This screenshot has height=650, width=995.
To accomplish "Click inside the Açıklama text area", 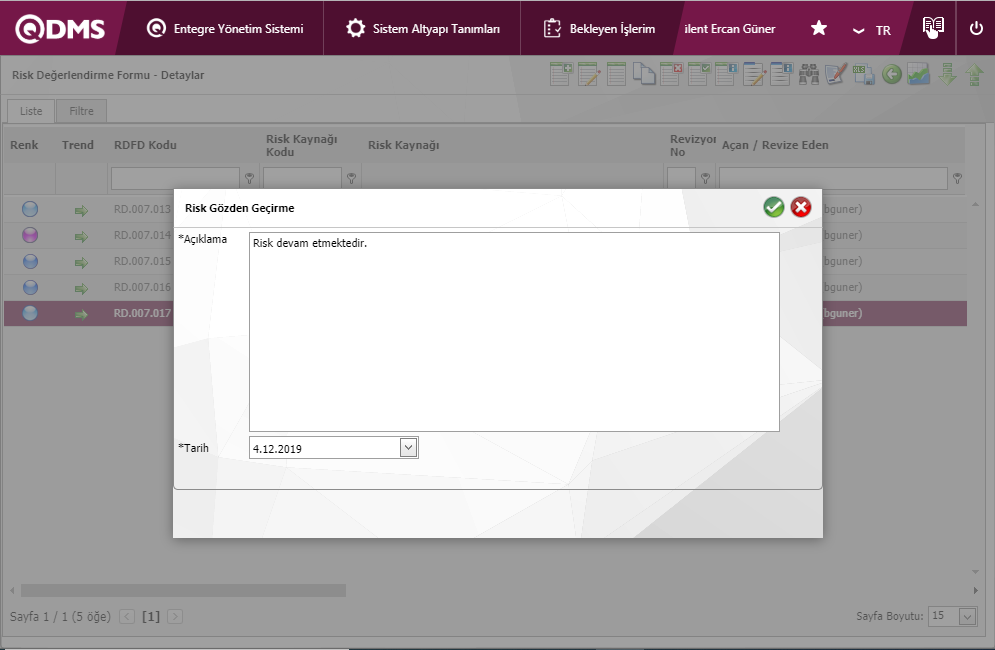I will pos(514,332).
